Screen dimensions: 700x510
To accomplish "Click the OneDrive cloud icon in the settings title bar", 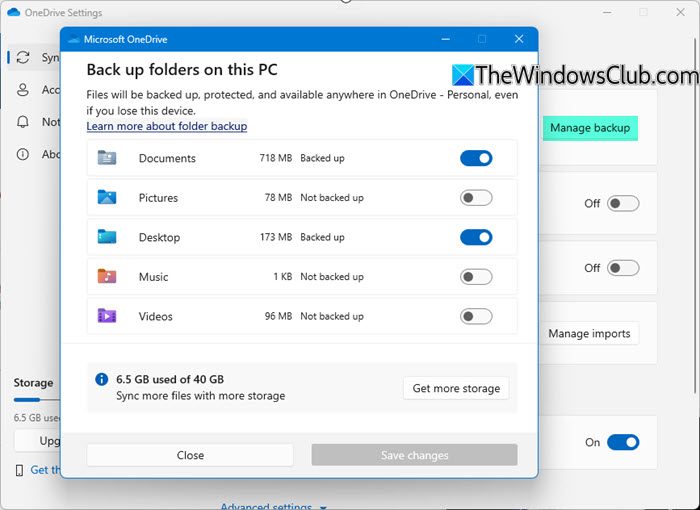I will coord(14,12).
